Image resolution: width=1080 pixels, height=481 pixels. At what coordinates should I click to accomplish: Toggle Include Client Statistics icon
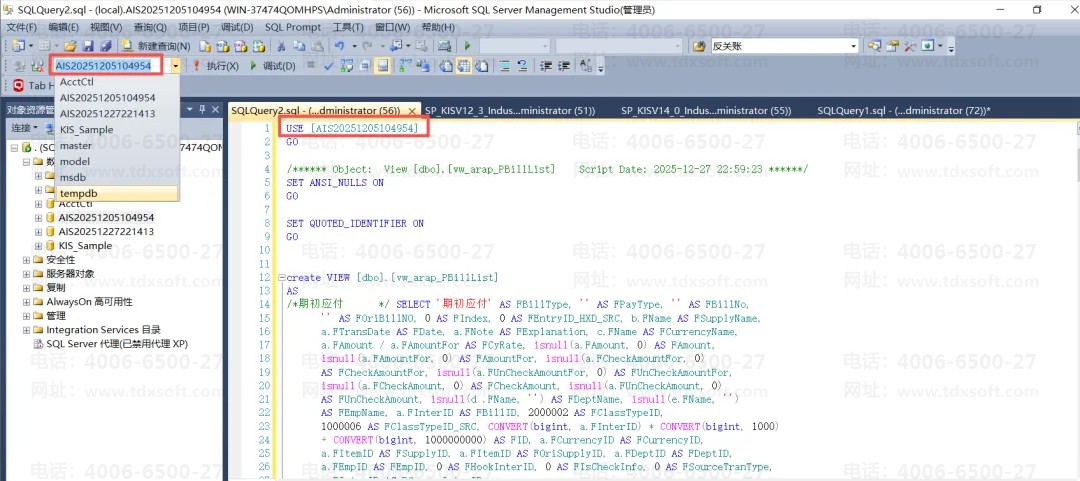[424, 65]
